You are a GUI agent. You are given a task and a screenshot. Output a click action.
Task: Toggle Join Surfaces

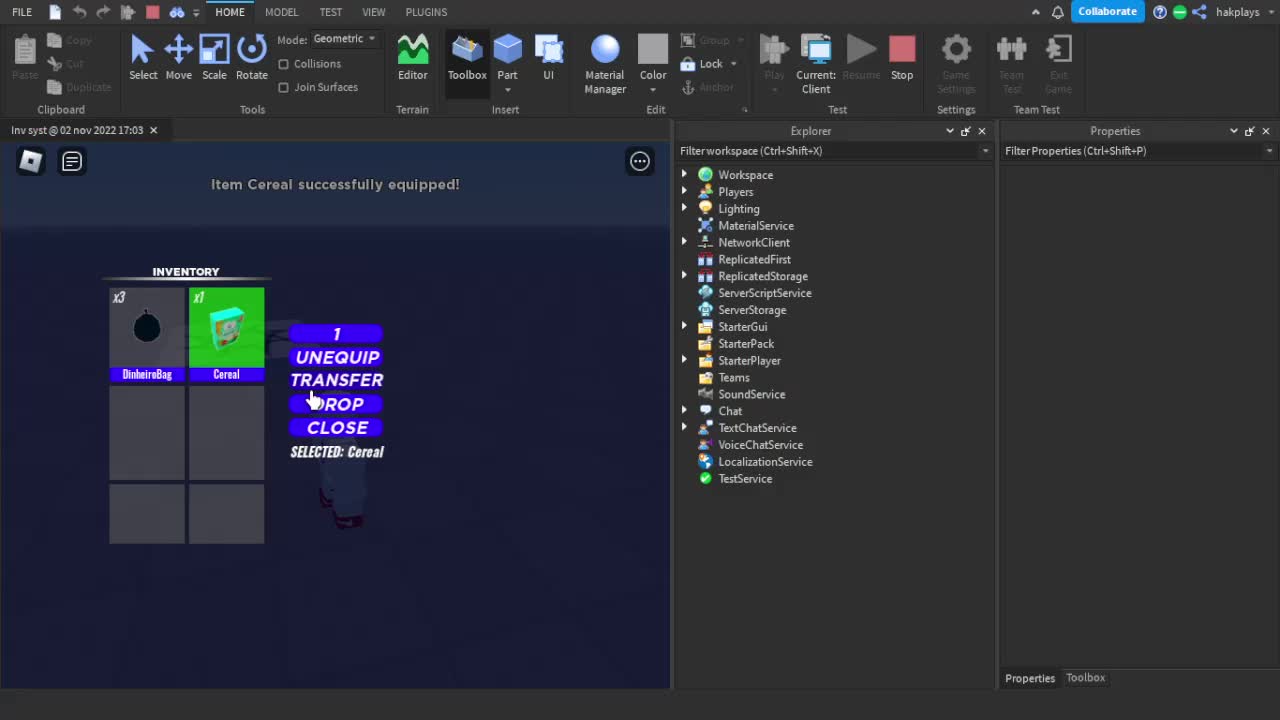click(x=284, y=87)
